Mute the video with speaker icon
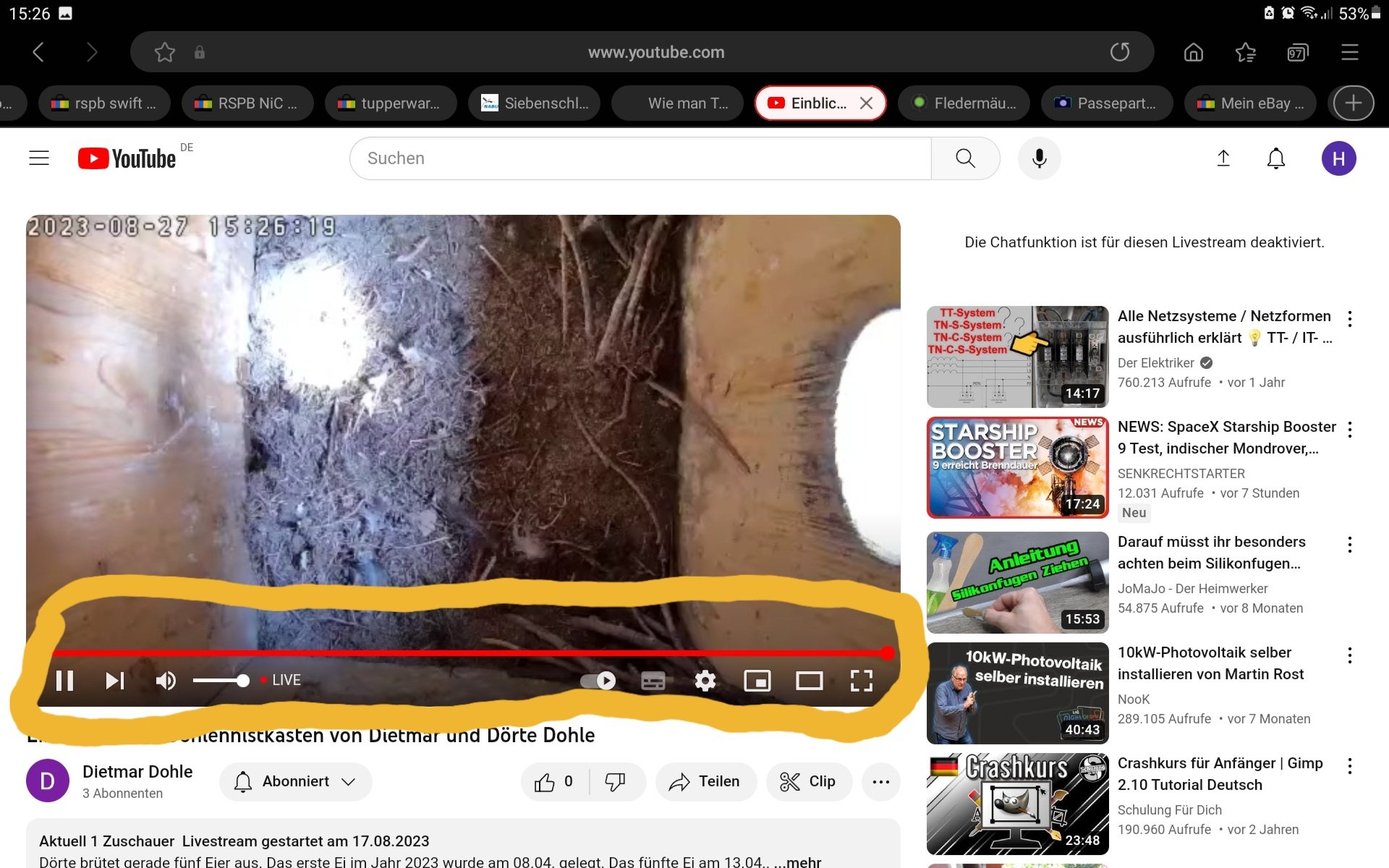1389x868 pixels. pyautogui.click(x=166, y=681)
